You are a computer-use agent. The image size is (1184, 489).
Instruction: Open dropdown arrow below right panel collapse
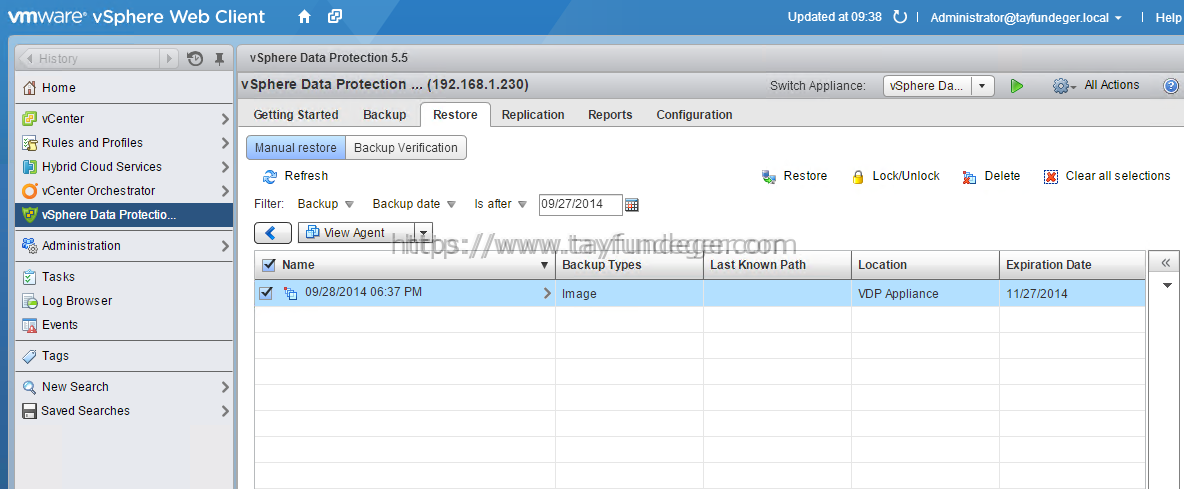(1167, 285)
